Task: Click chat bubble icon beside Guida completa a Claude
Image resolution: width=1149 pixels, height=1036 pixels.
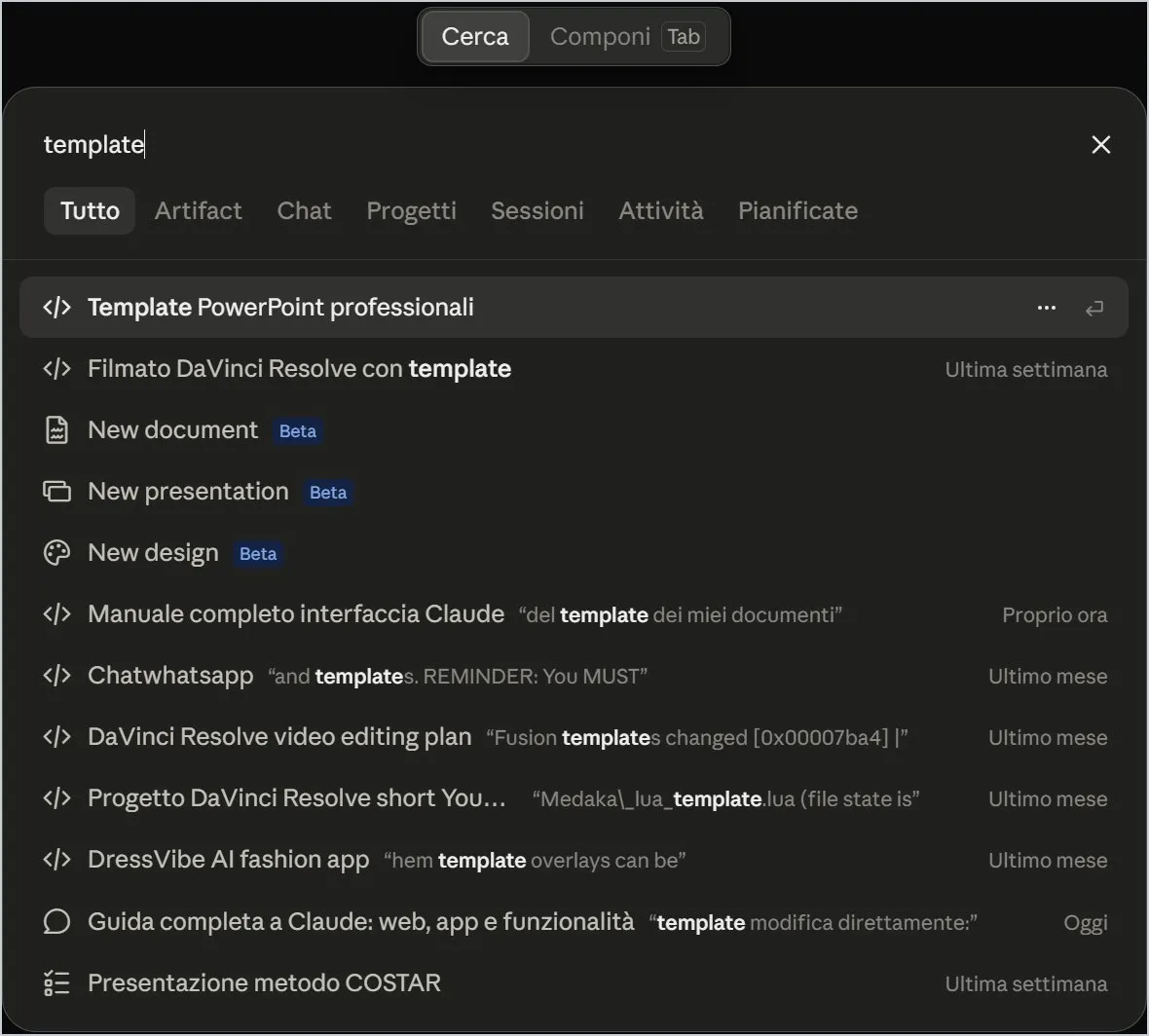Action: point(56,922)
